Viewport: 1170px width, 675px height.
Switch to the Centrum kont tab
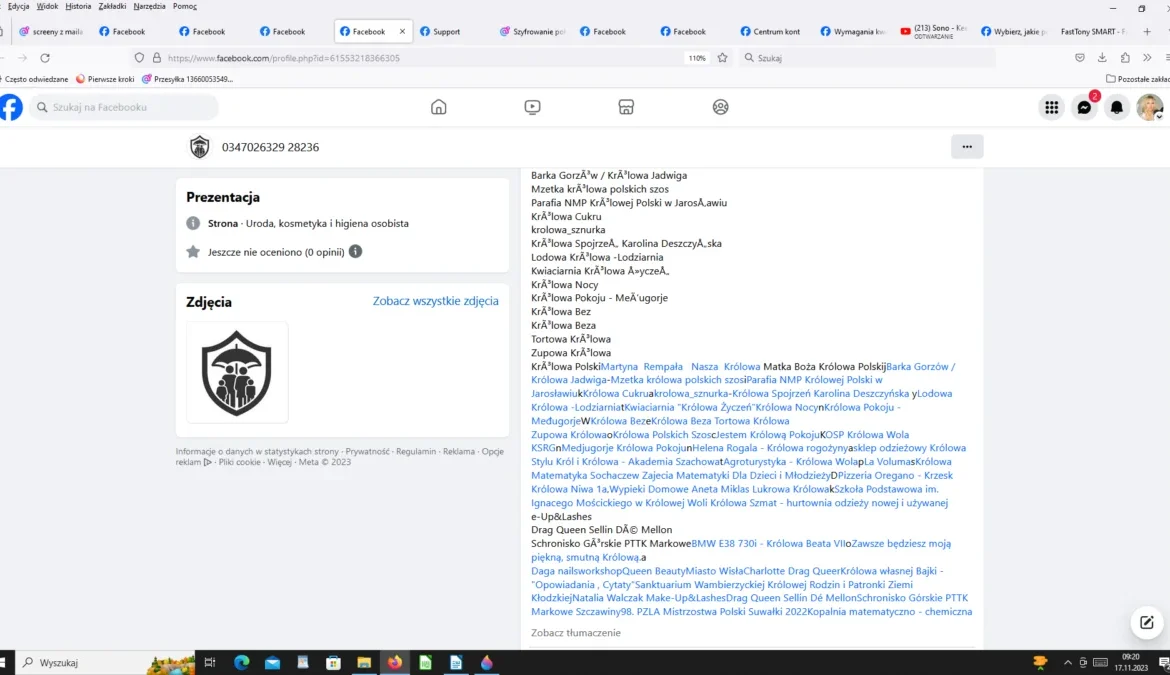776,31
